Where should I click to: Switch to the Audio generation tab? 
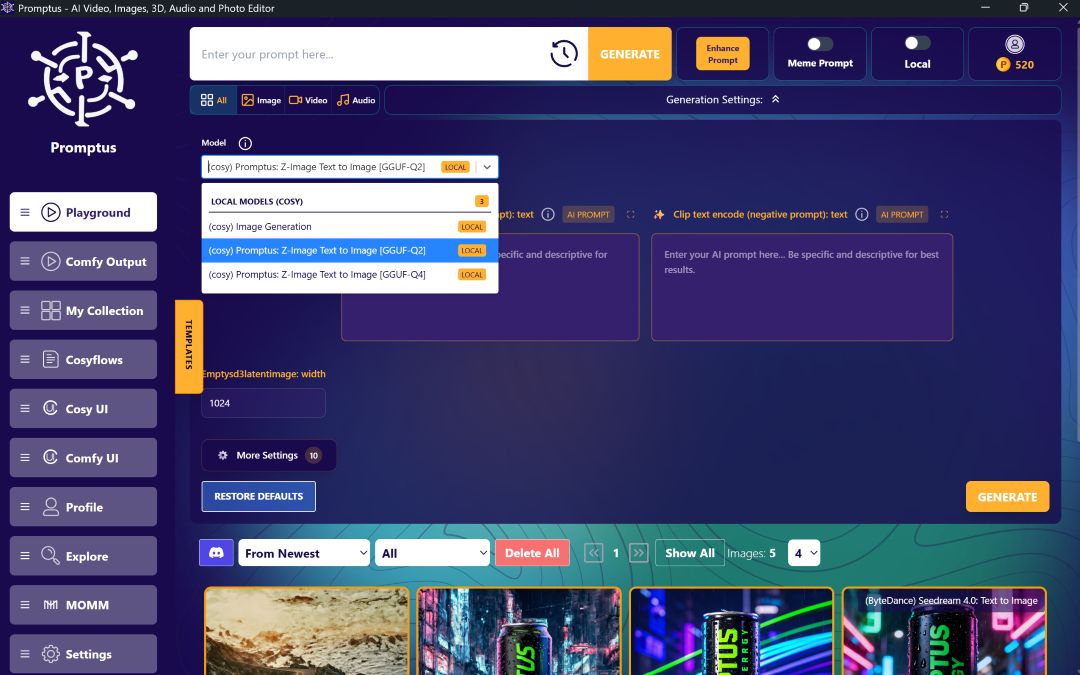pyautogui.click(x=357, y=99)
